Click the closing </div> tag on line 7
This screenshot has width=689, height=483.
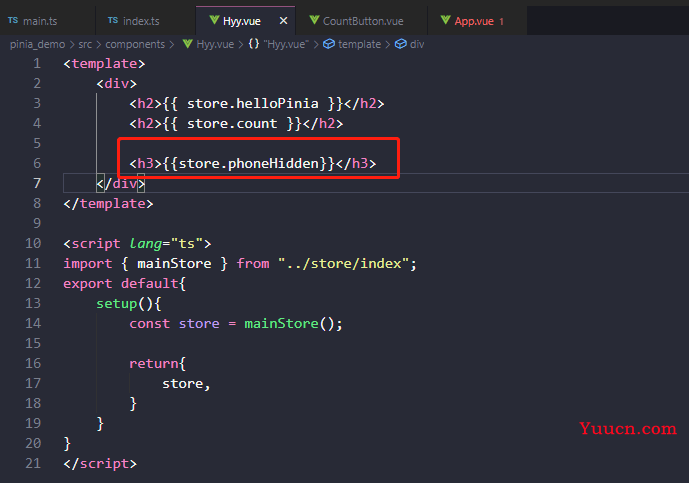pos(121,184)
